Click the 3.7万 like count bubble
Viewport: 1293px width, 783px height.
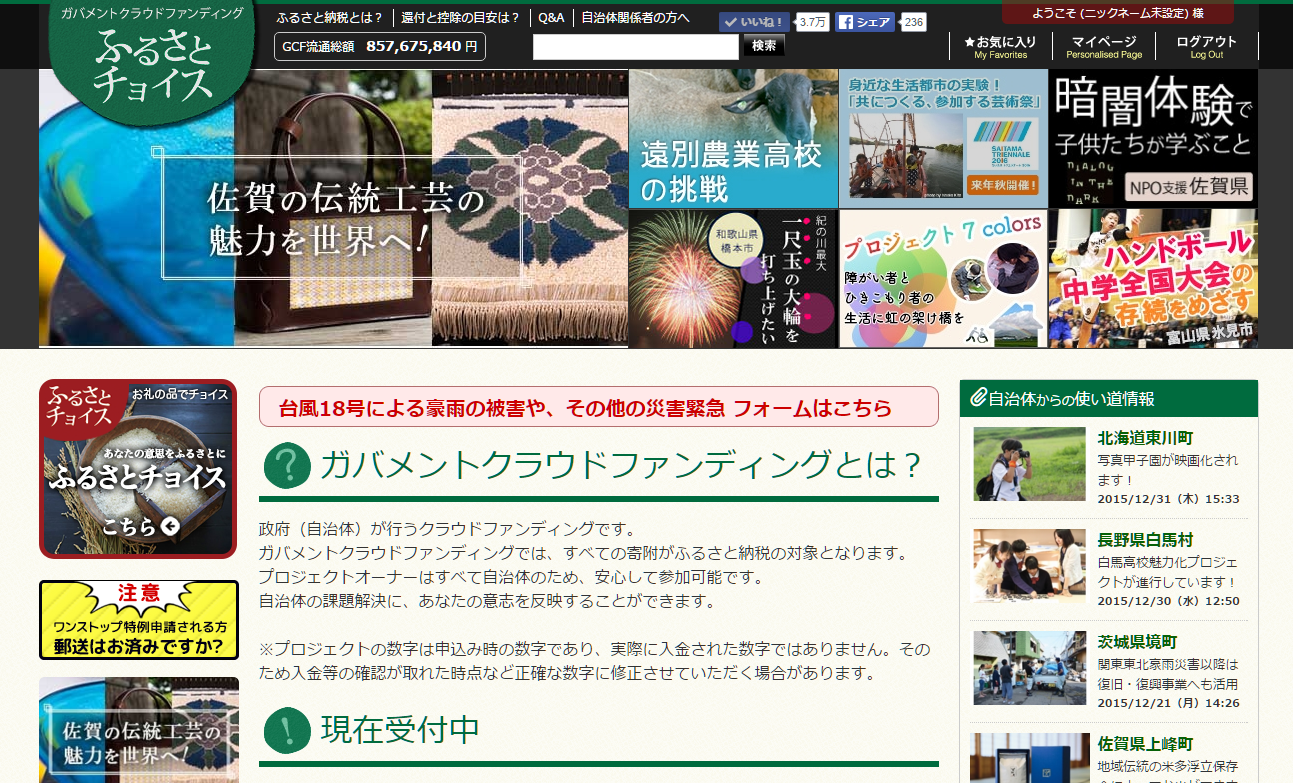[813, 22]
